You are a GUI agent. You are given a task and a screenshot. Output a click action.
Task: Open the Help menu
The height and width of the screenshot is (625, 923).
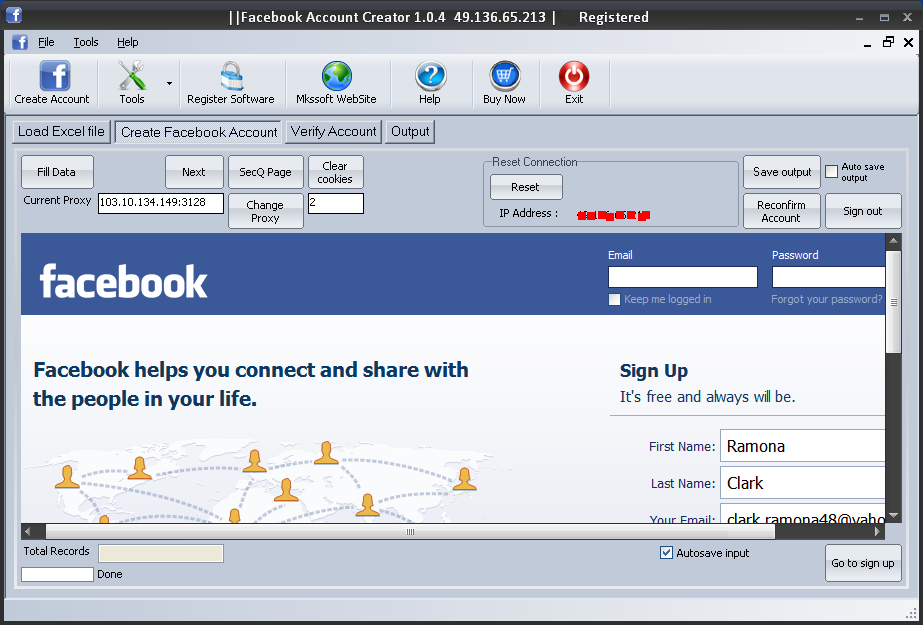point(127,42)
